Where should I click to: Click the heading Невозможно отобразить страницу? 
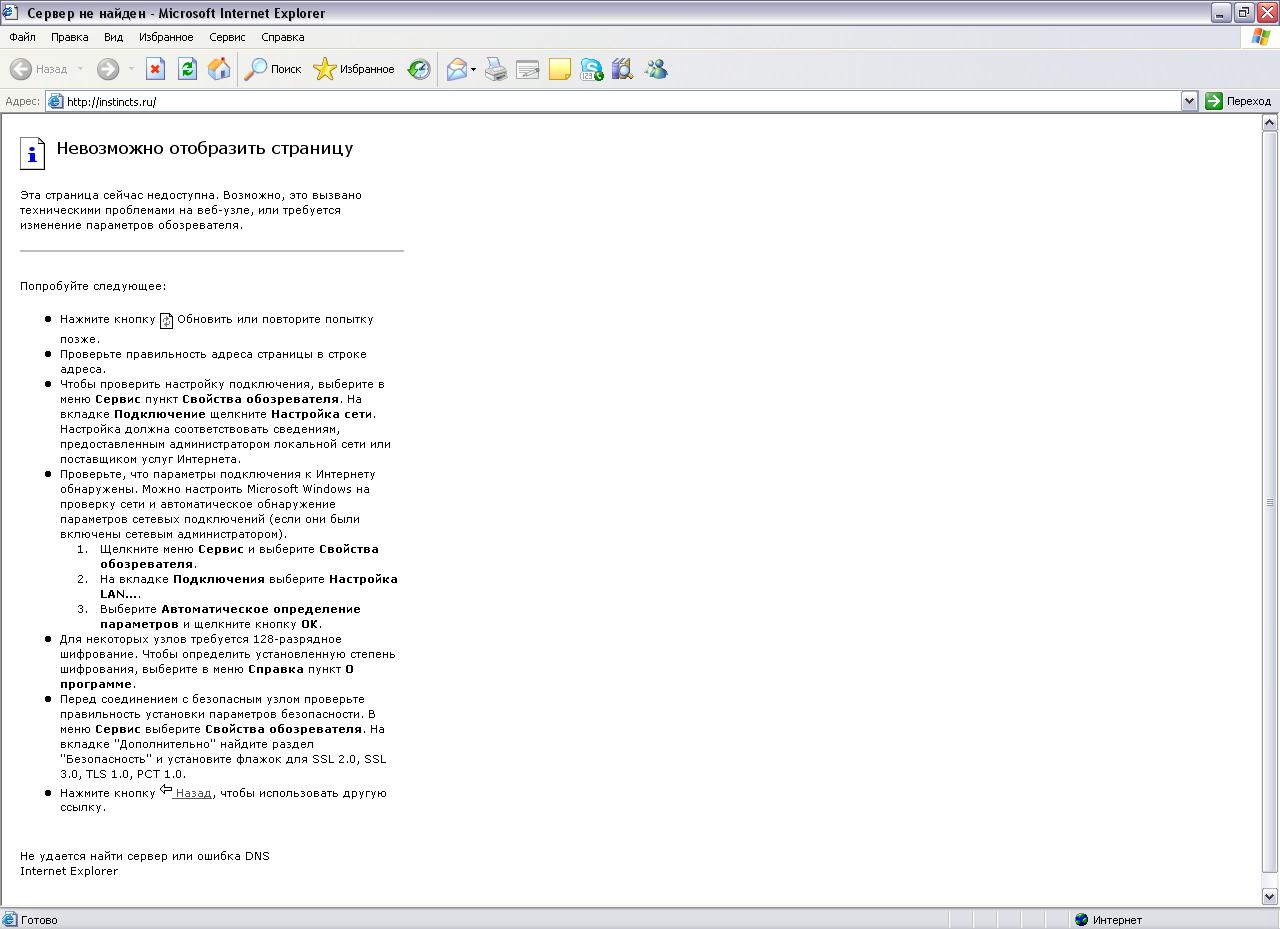pyautogui.click(x=205, y=148)
